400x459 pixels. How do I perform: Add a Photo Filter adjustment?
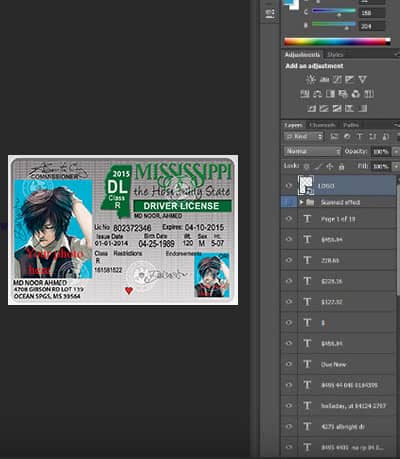(x=343, y=94)
